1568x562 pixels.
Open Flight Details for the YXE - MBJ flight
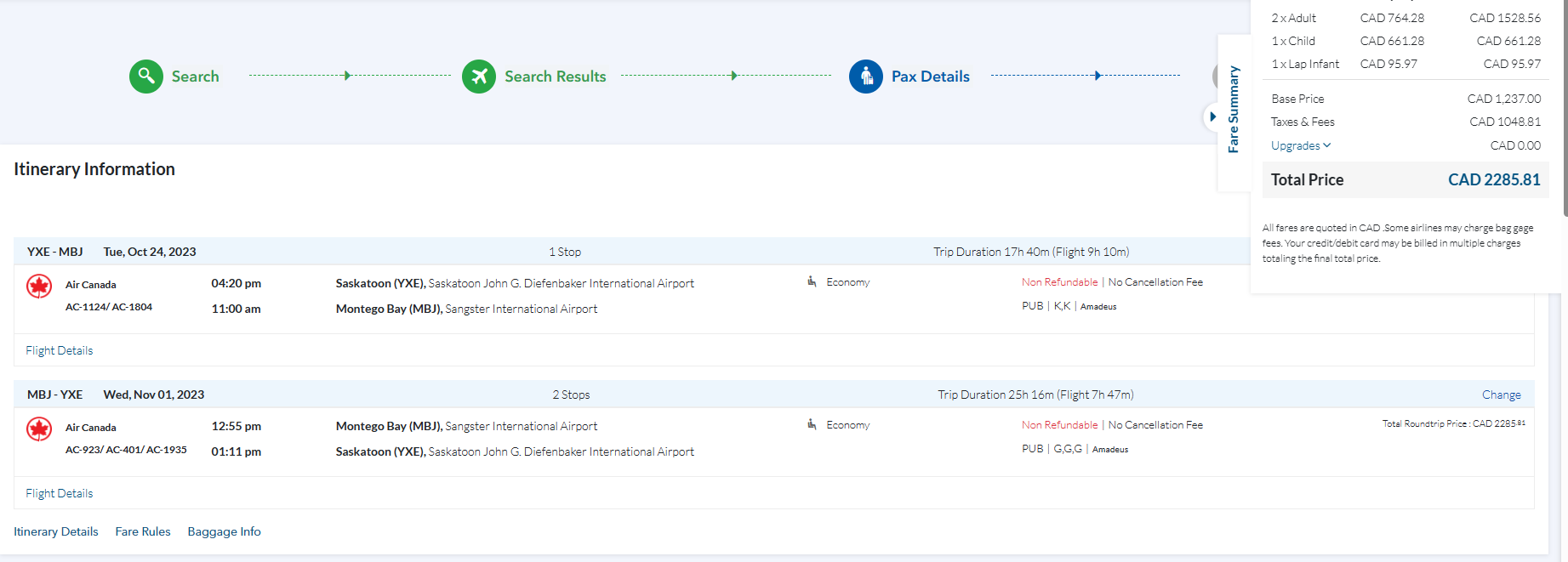point(59,350)
